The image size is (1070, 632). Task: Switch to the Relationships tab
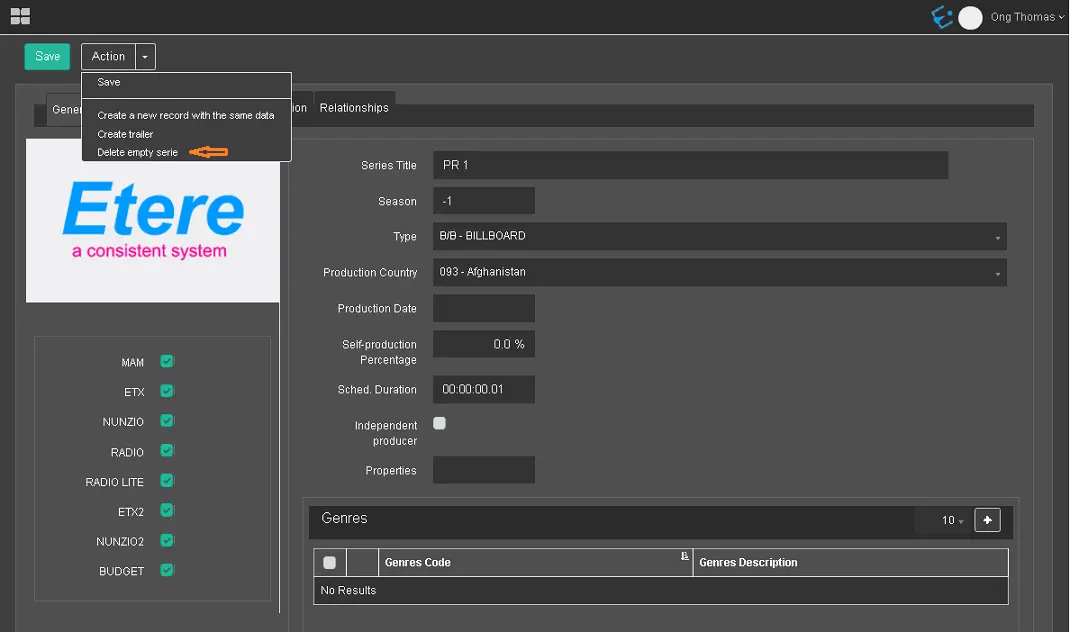click(354, 108)
